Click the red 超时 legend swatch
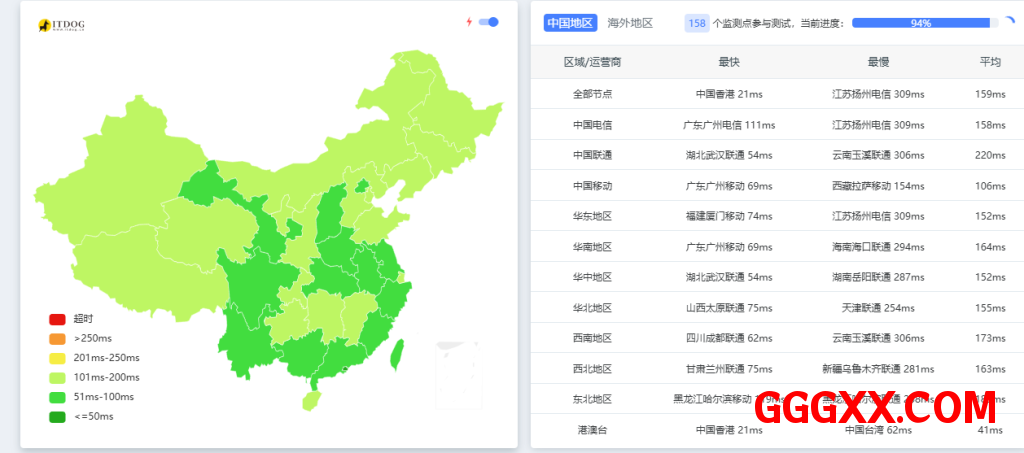The height and width of the screenshot is (453, 1024). click(x=57, y=319)
